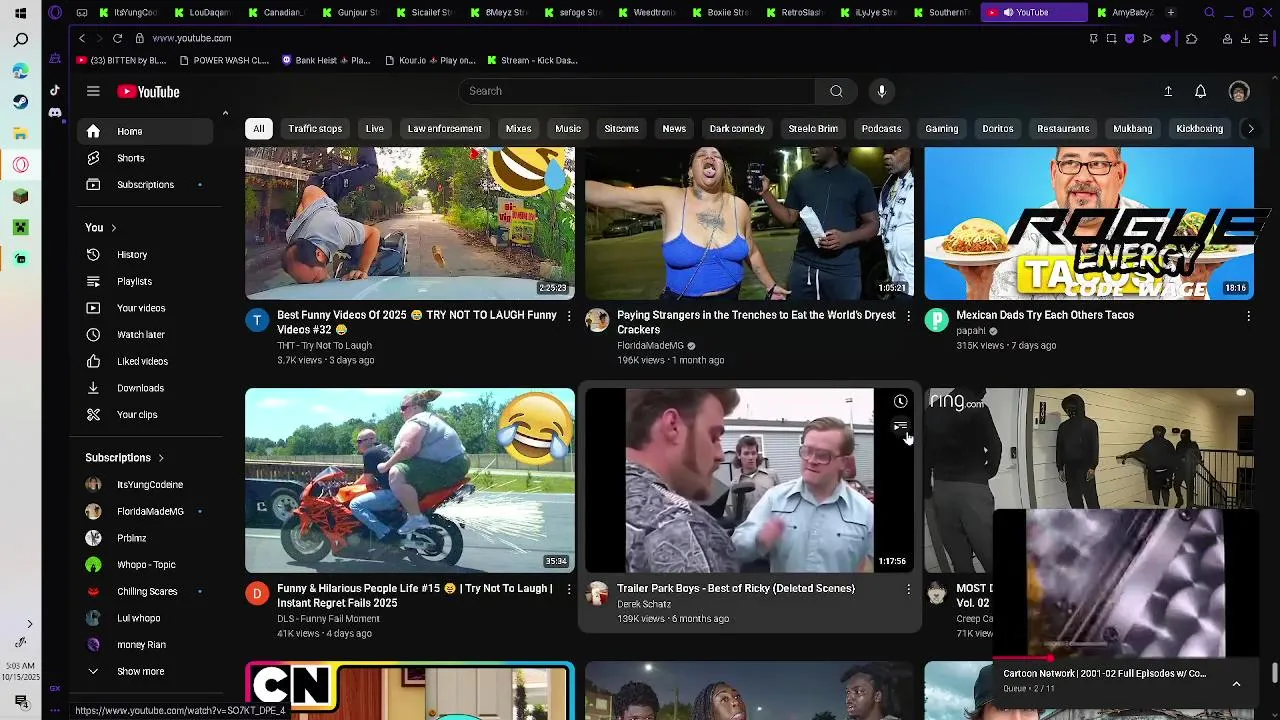Expand the You section chevron
Viewport: 1280px width, 720px height.
[114, 228]
